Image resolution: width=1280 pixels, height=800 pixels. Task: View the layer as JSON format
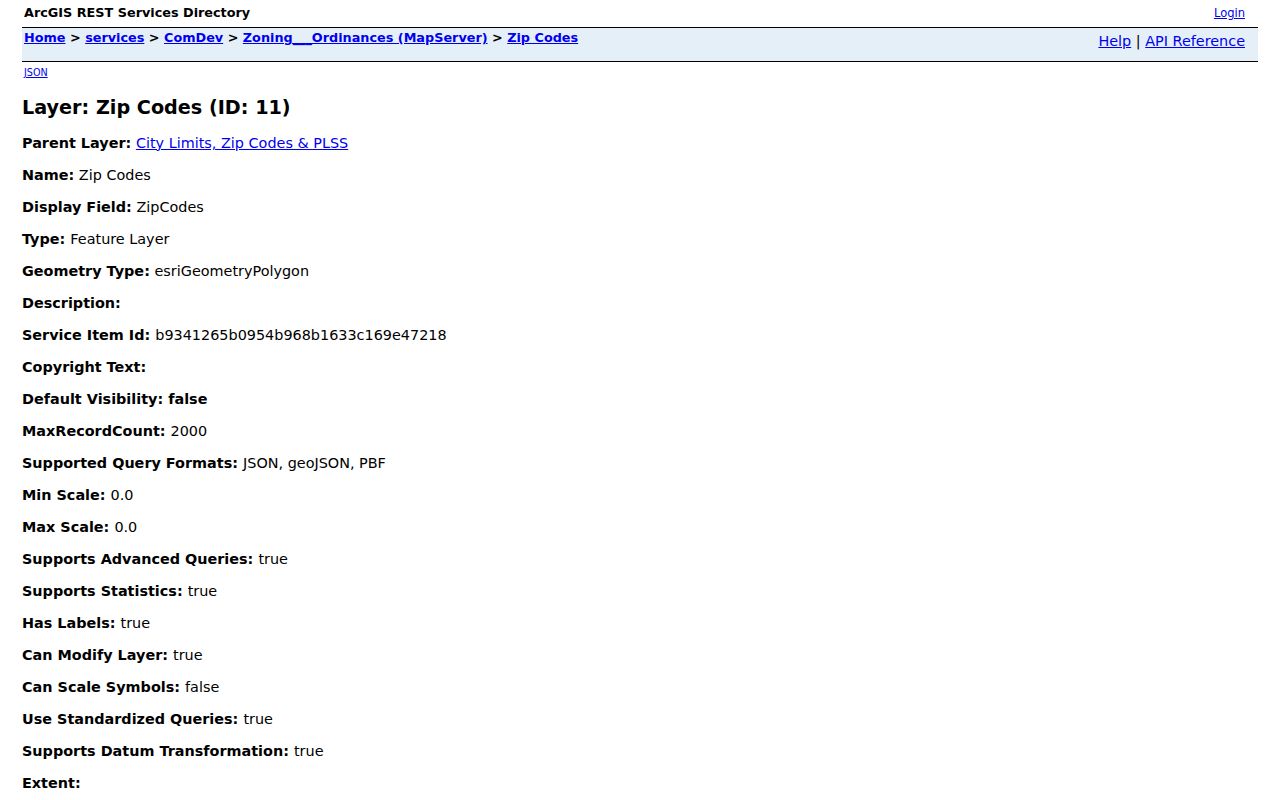(35, 72)
